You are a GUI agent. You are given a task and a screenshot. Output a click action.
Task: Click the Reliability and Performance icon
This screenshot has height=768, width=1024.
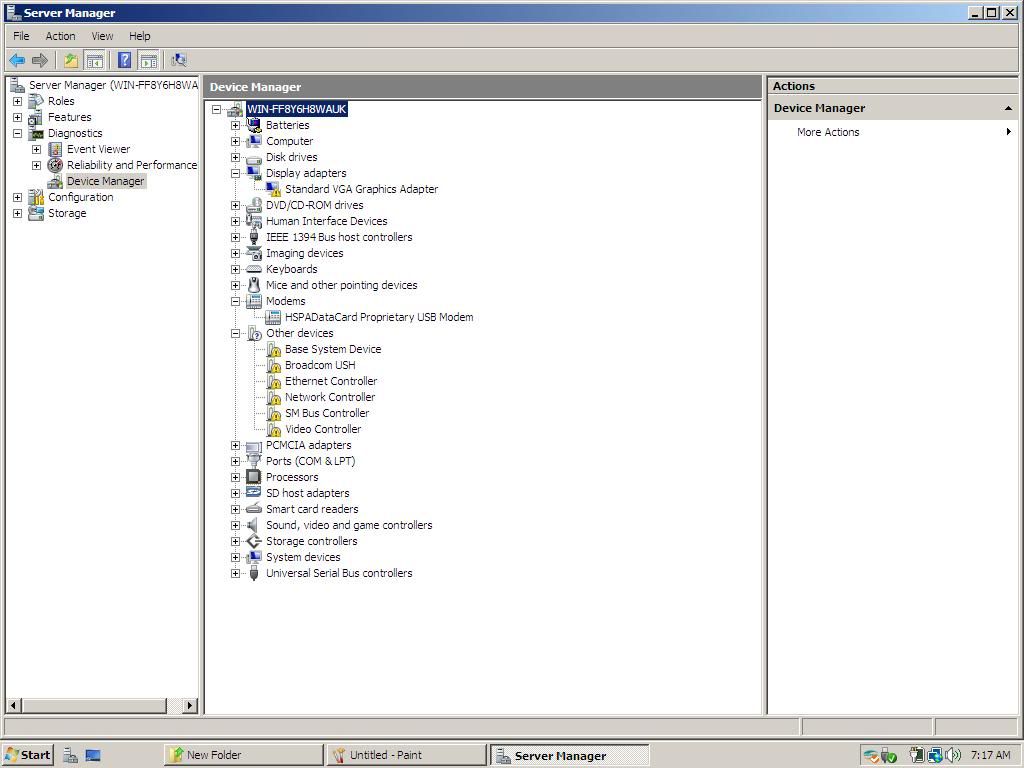tap(56, 165)
